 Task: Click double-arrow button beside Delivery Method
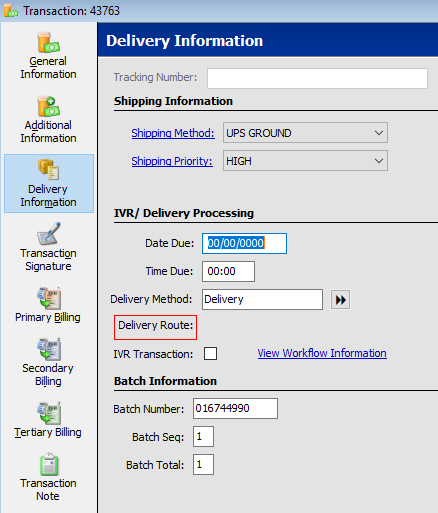[340, 300]
